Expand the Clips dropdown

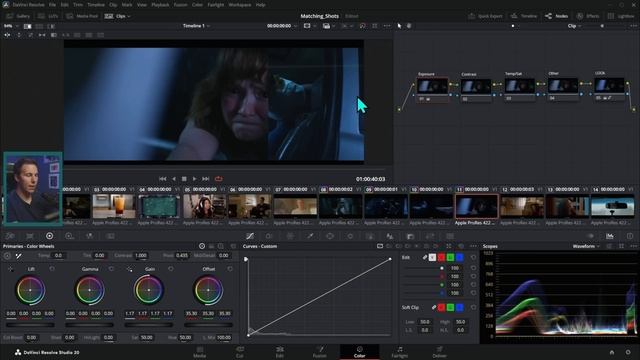coord(118,16)
